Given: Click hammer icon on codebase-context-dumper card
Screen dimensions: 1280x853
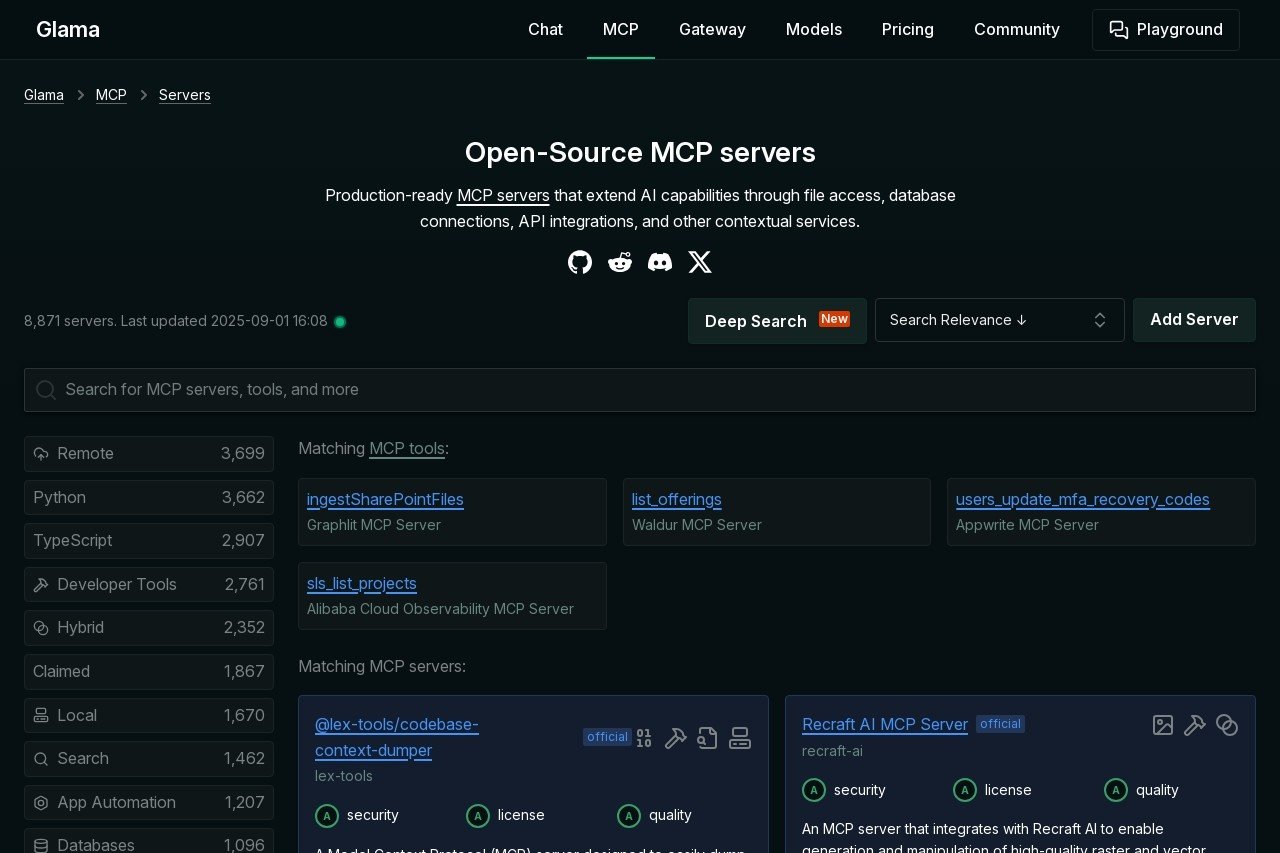Looking at the screenshot, I should click(676, 738).
